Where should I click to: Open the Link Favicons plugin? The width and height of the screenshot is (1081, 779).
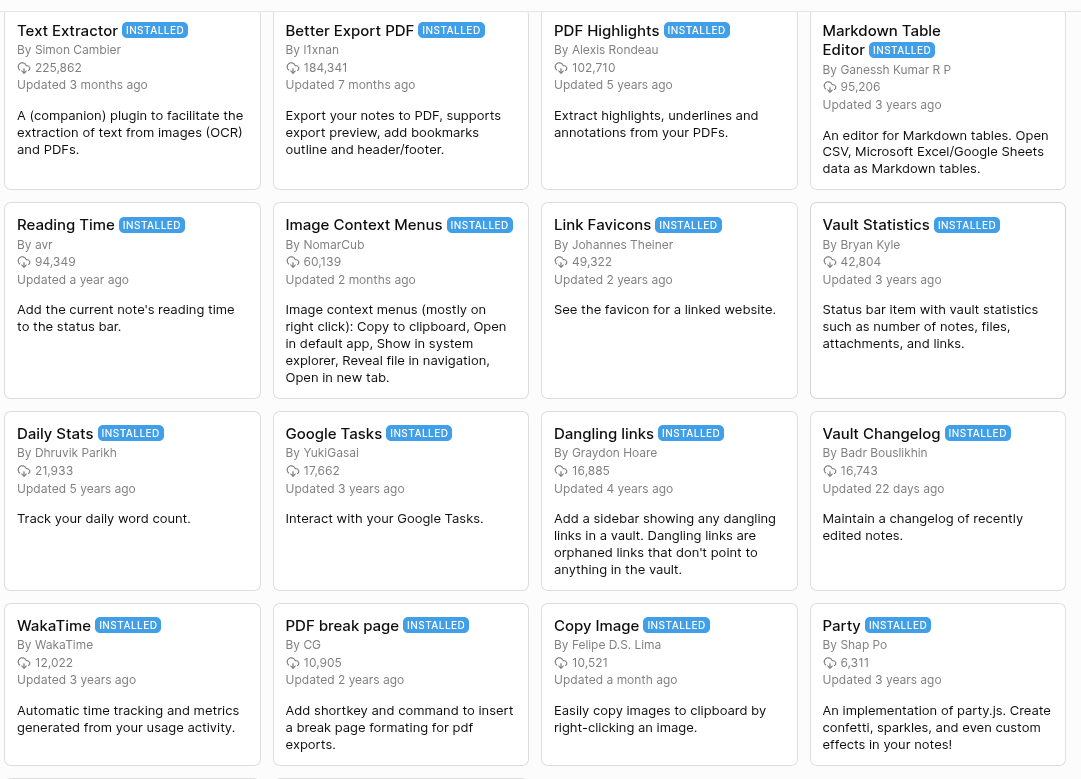pos(602,225)
